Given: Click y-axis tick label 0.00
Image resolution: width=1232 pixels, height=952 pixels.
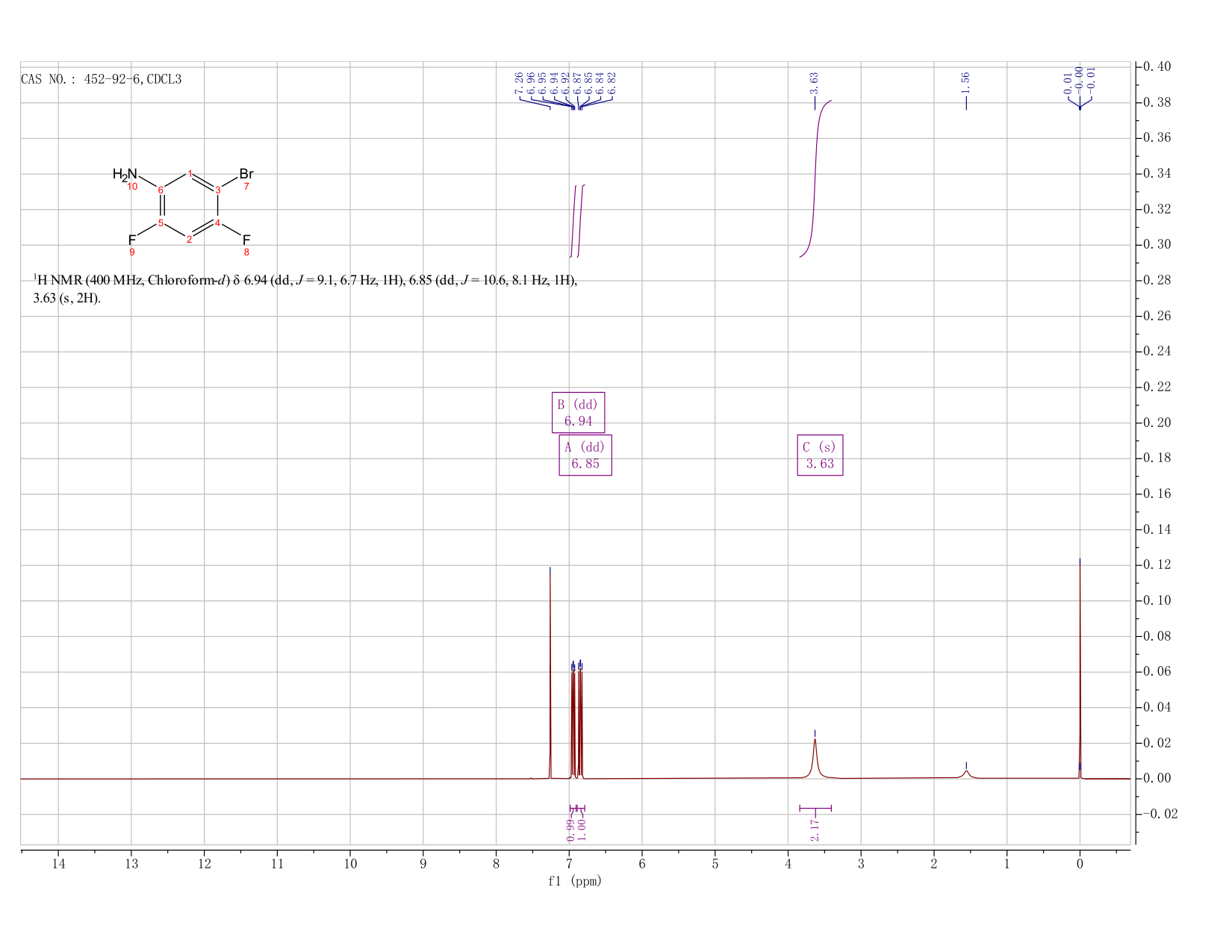Looking at the screenshot, I should [x=1158, y=779].
